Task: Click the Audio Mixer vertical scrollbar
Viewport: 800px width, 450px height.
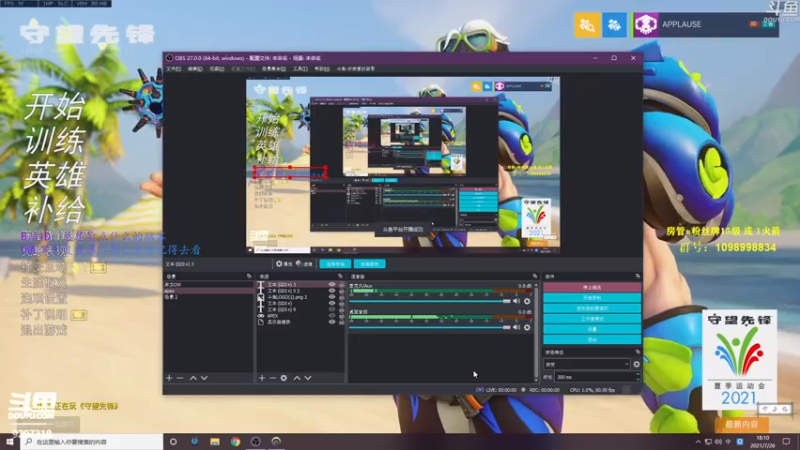Action: click(536, 332)
